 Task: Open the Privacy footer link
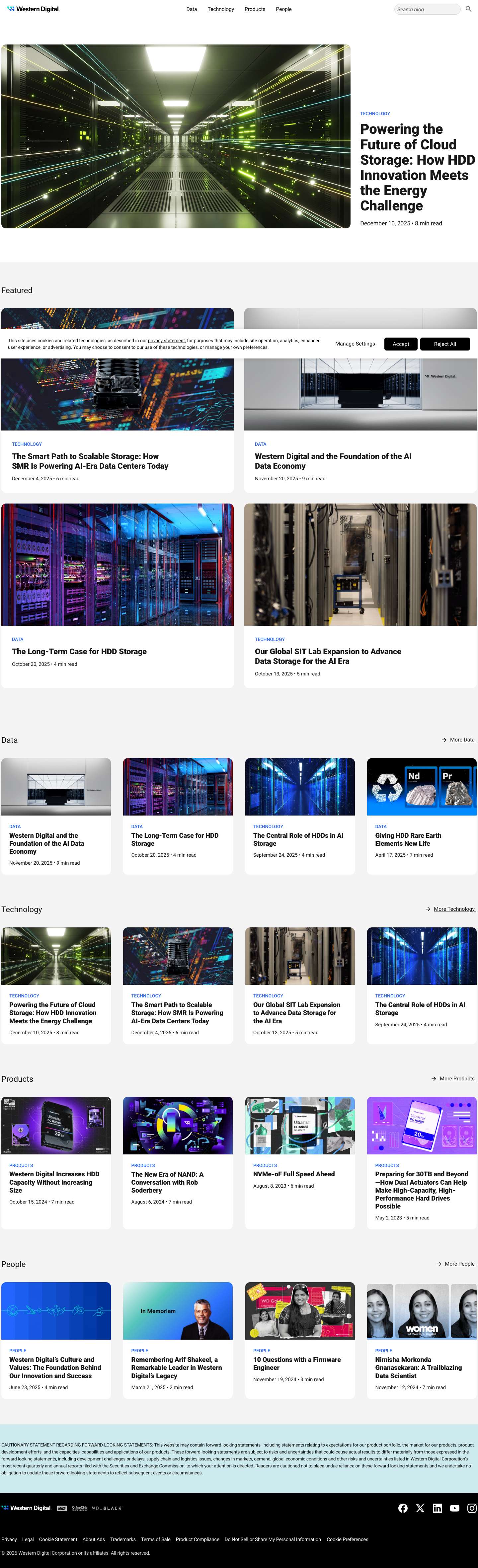pyautogui.click(x=9, y=1539)
